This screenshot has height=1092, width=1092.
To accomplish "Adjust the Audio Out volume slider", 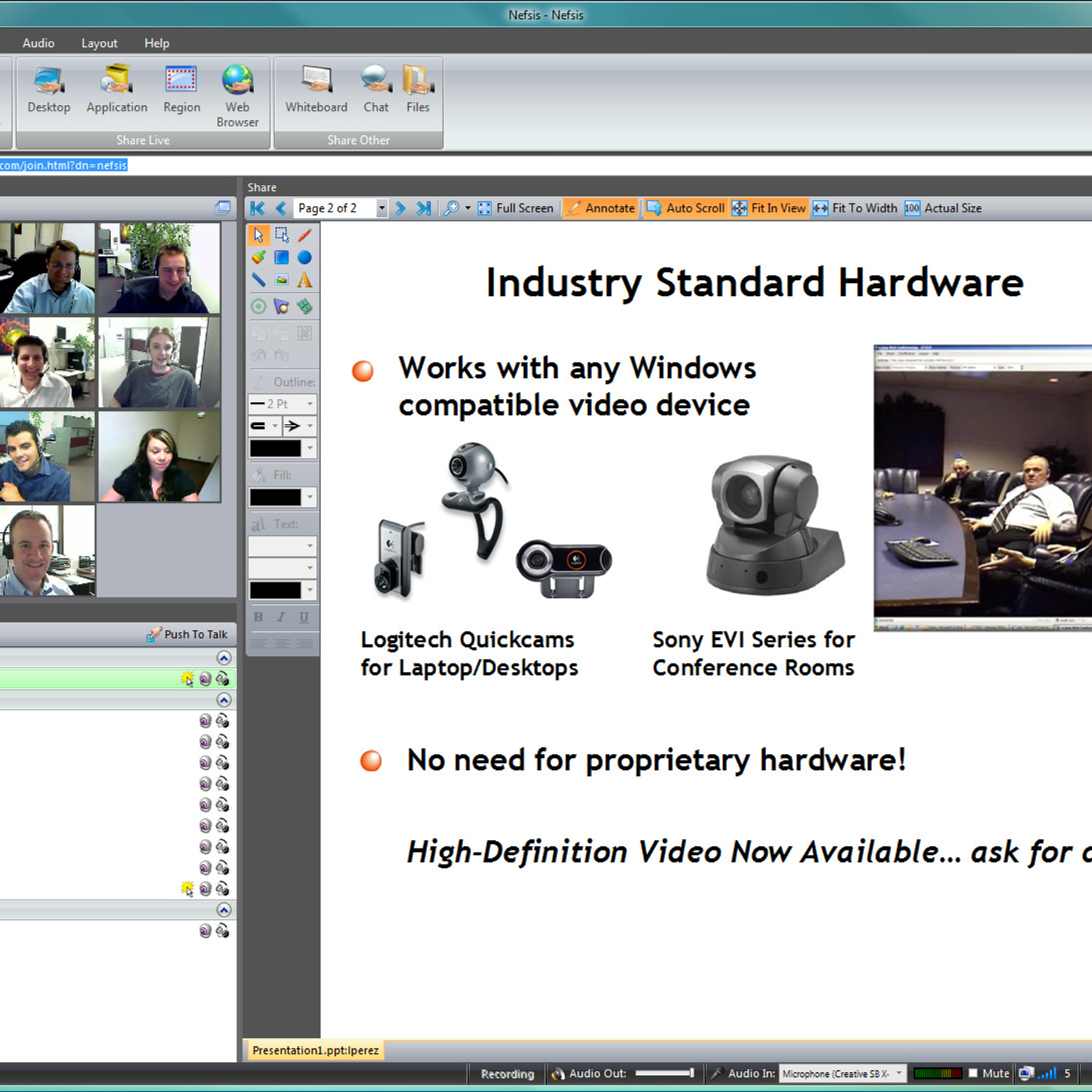I will coord(665,1073).
